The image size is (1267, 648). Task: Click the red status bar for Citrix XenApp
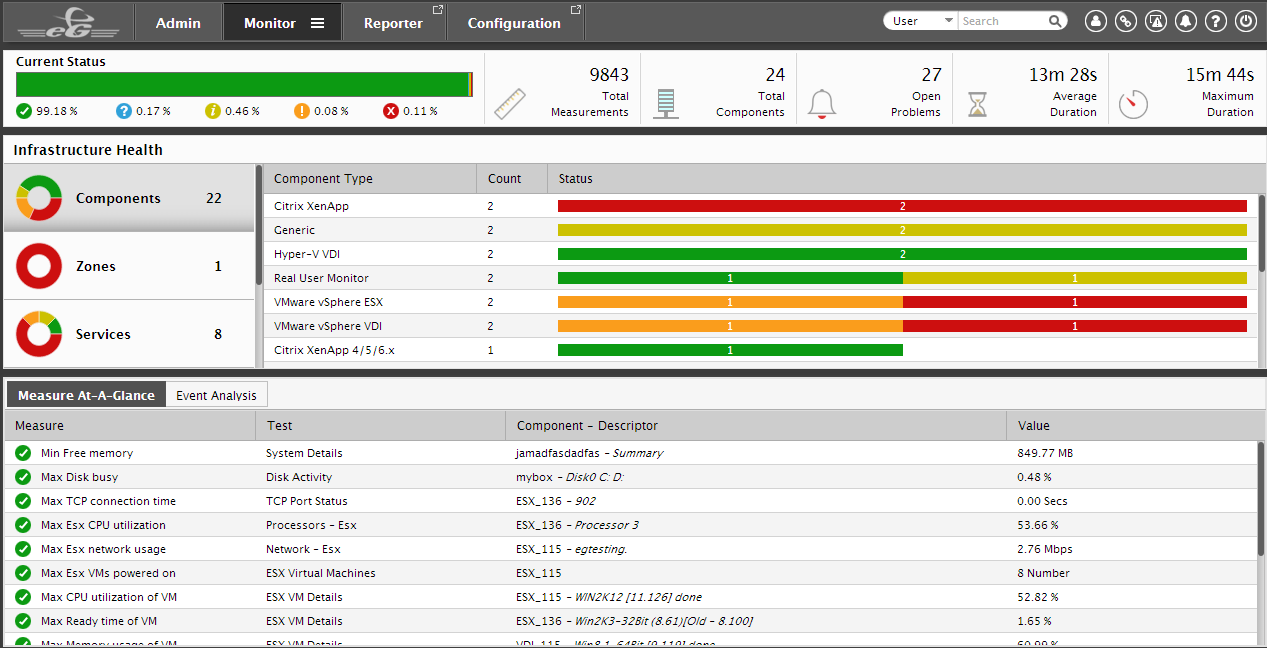tap(902, 206)
